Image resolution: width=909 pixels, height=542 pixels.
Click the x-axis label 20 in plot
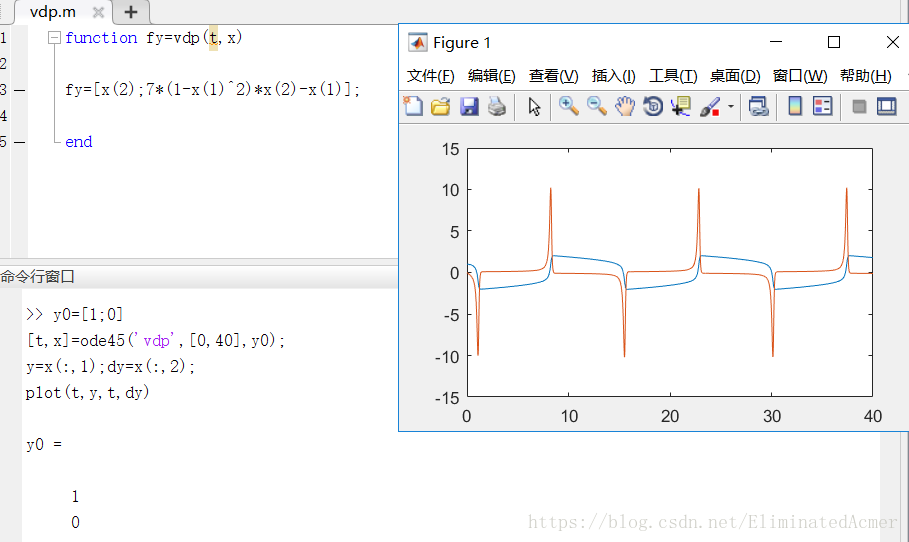[670, 416]
